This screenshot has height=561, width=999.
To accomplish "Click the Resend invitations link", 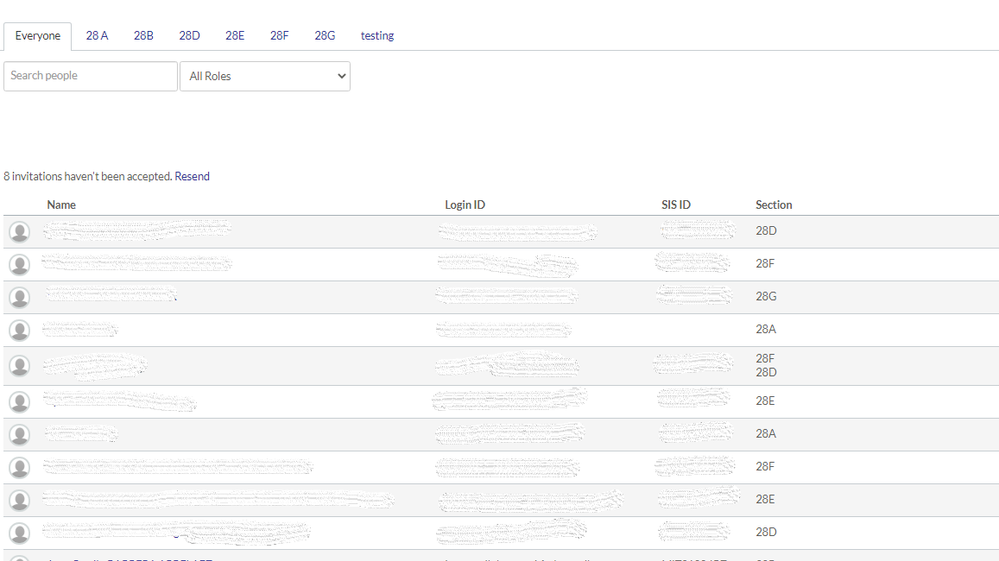I will [x=192, y=176].
